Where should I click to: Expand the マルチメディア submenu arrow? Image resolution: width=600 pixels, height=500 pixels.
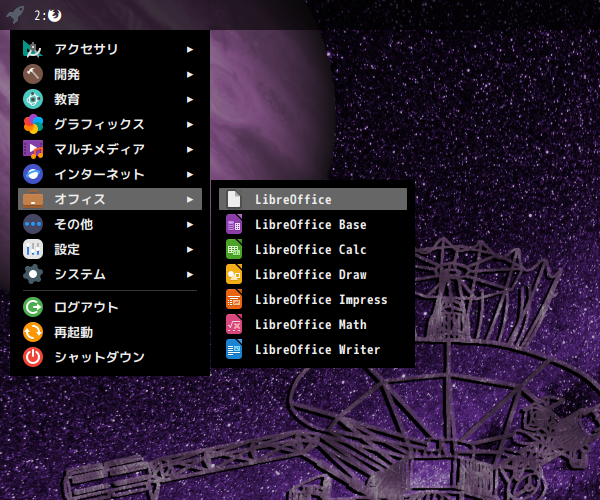[190, 150]
